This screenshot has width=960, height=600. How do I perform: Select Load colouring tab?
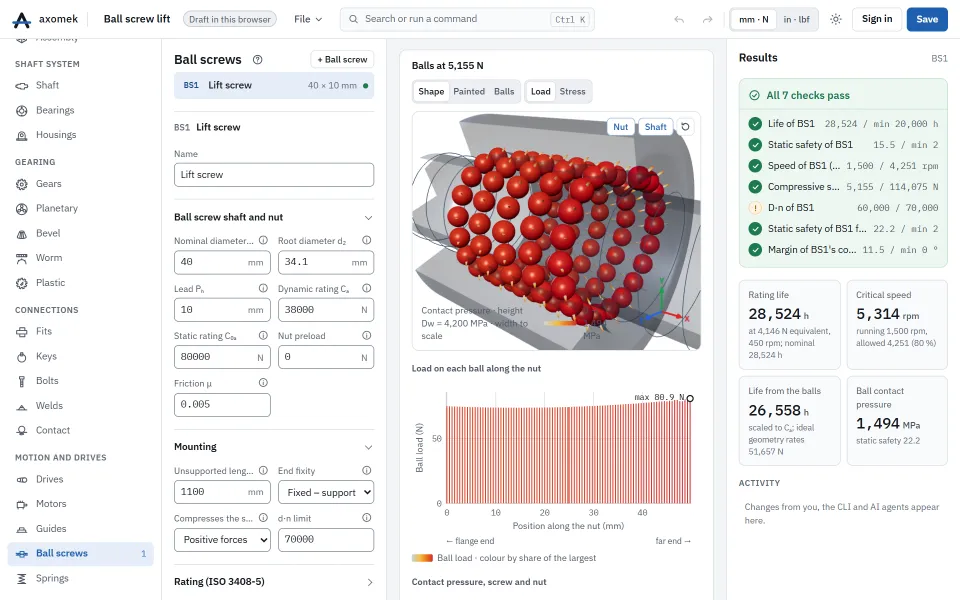tap(541, 91)
